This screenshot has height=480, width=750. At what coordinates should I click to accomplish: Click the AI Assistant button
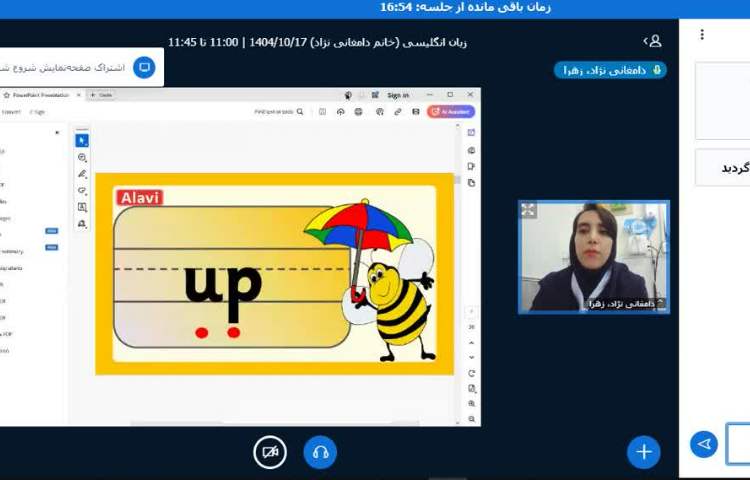coord(451,112)
